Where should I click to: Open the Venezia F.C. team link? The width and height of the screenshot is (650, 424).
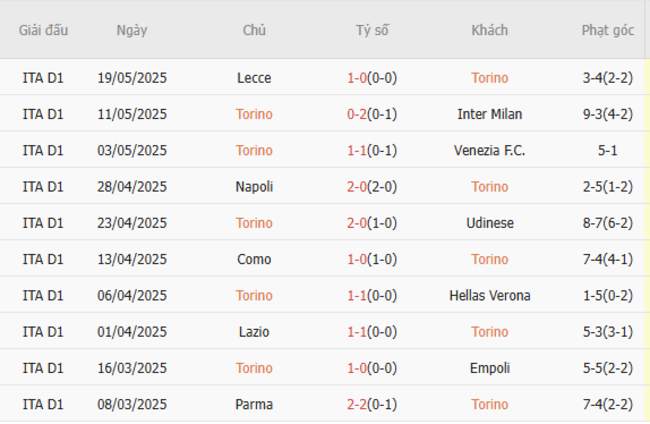pos(490,150)
